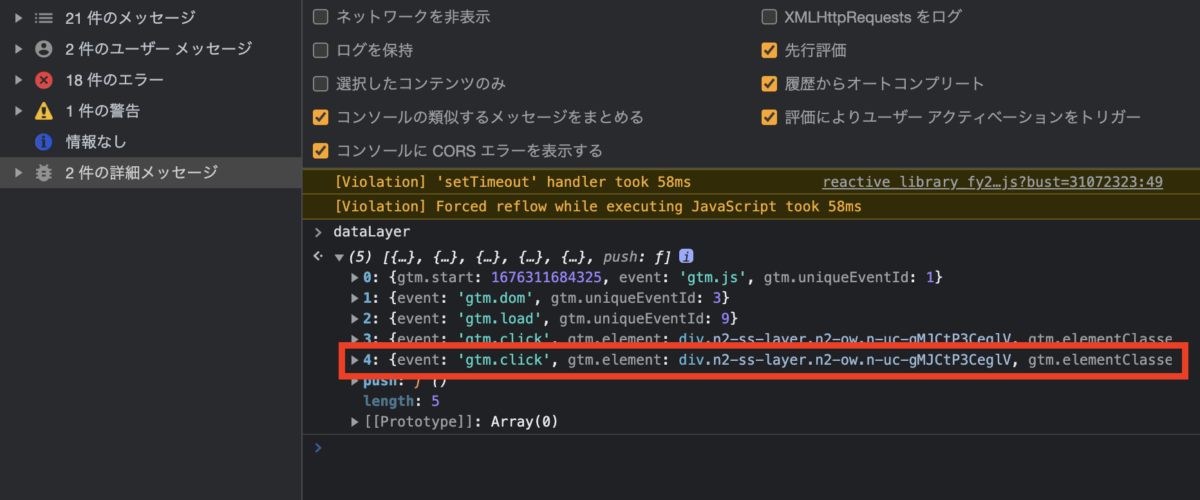Expand the highlighted item 4 gtm.click object

click(355, 359)
